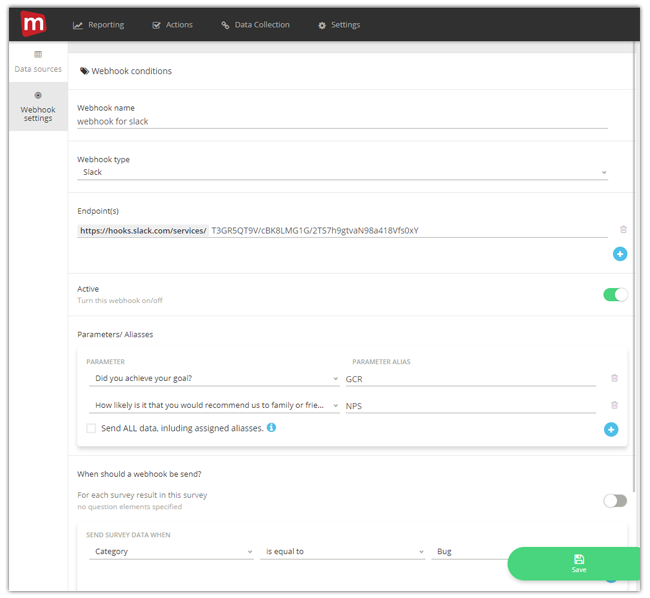The height and width of the screenshot is (598, 650).
Task: Delete the NPS parameter row
Action: pyautogui.click(x=614, y=405)
